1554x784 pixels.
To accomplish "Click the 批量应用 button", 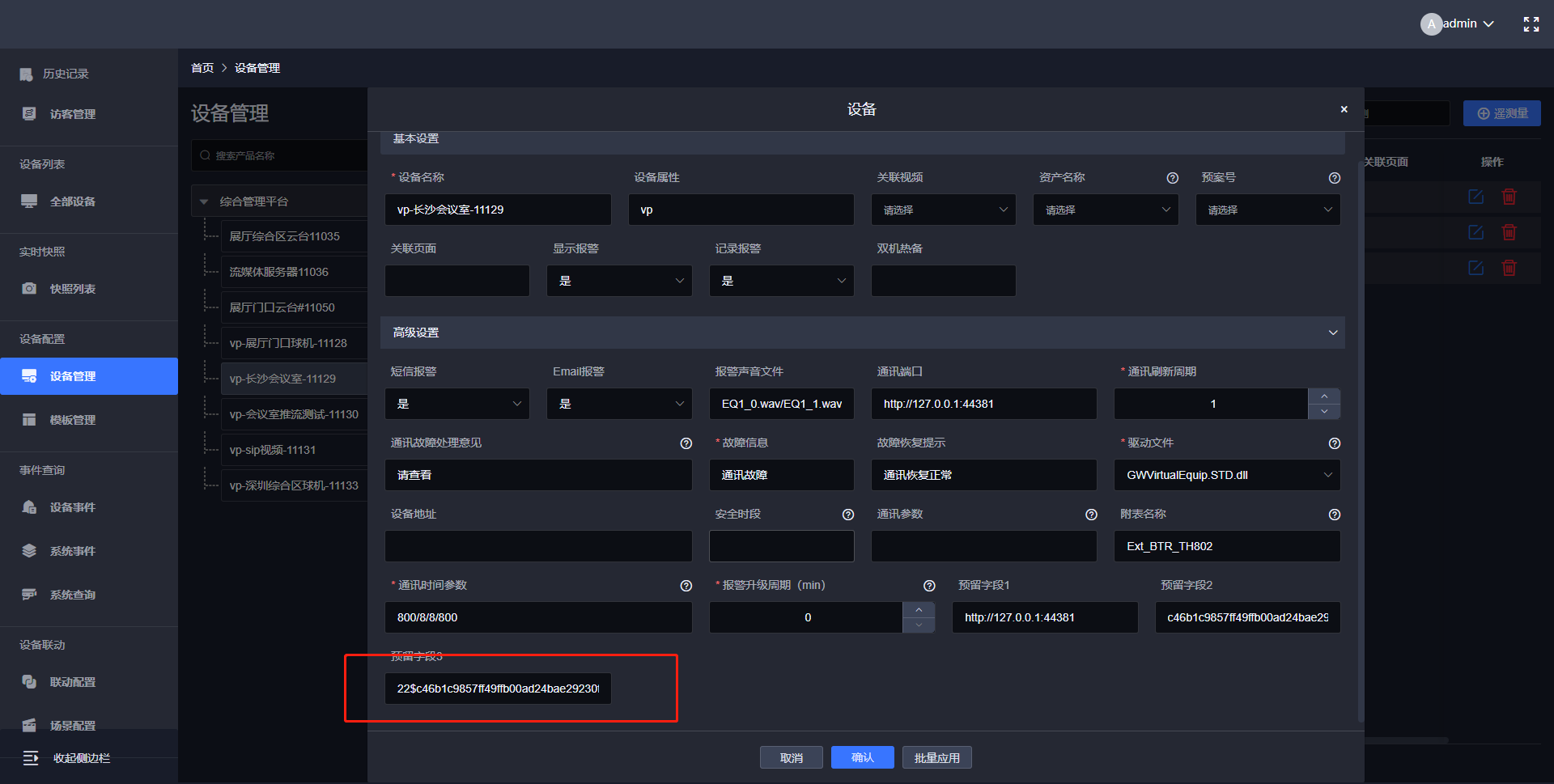I will pos(936,757).
